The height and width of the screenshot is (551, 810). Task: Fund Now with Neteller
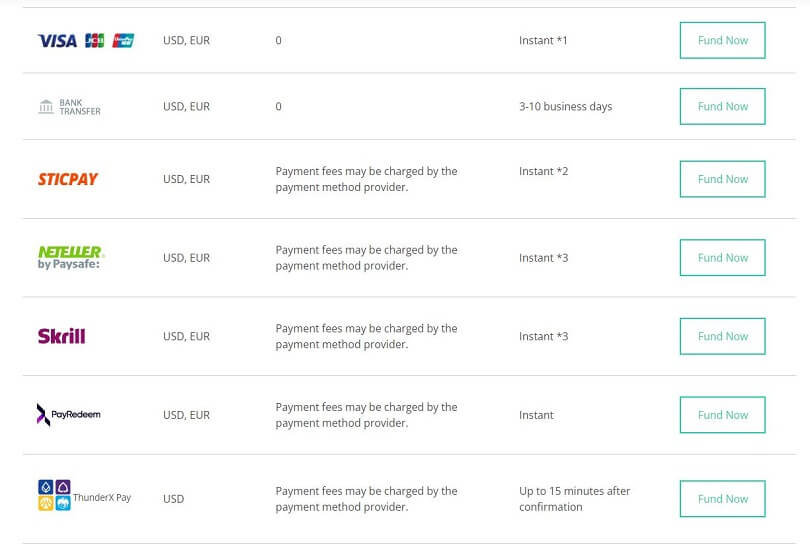[722, 258]
